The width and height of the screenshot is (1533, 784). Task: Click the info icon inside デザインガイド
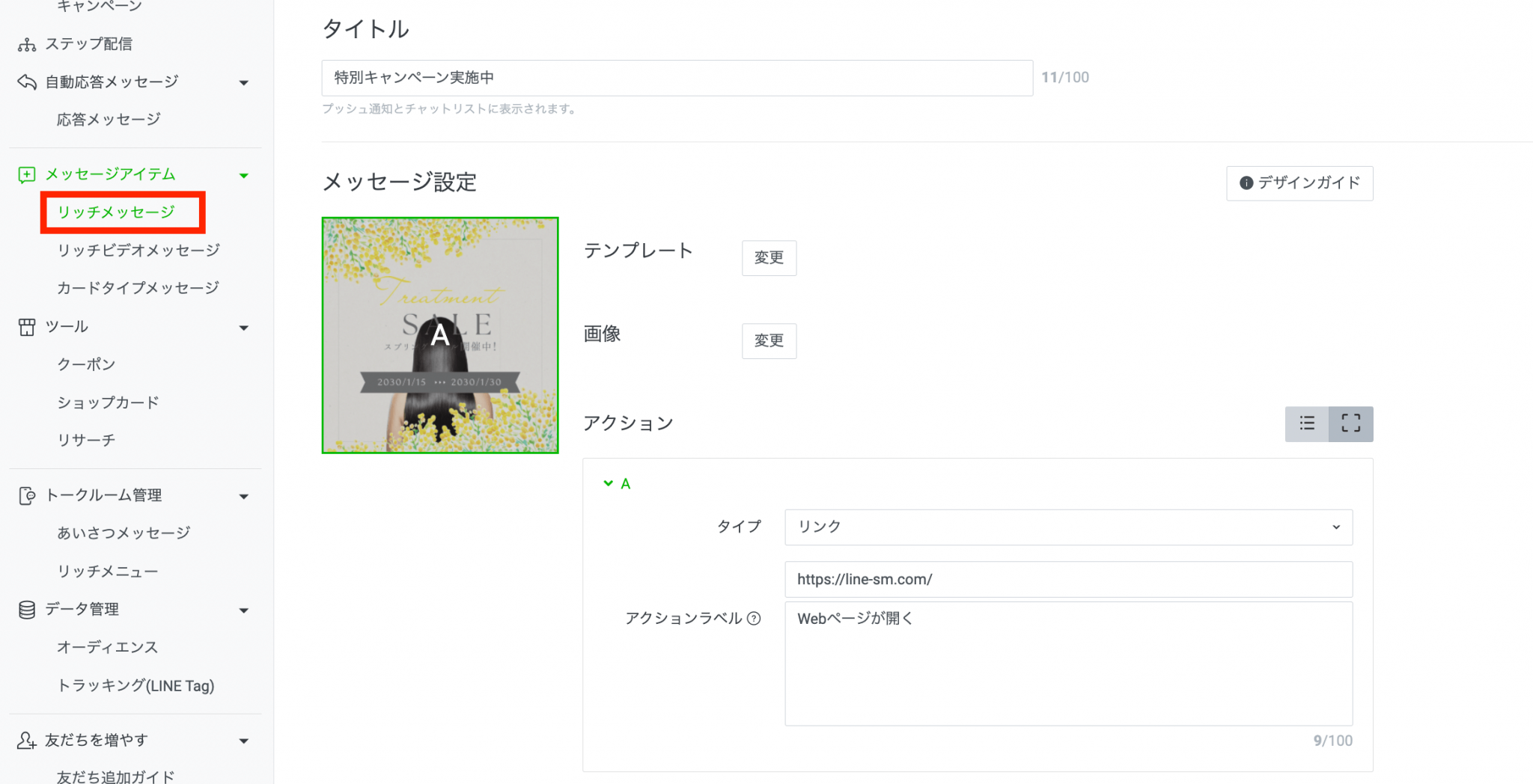pyautogui.click(x=1246, y=183)
